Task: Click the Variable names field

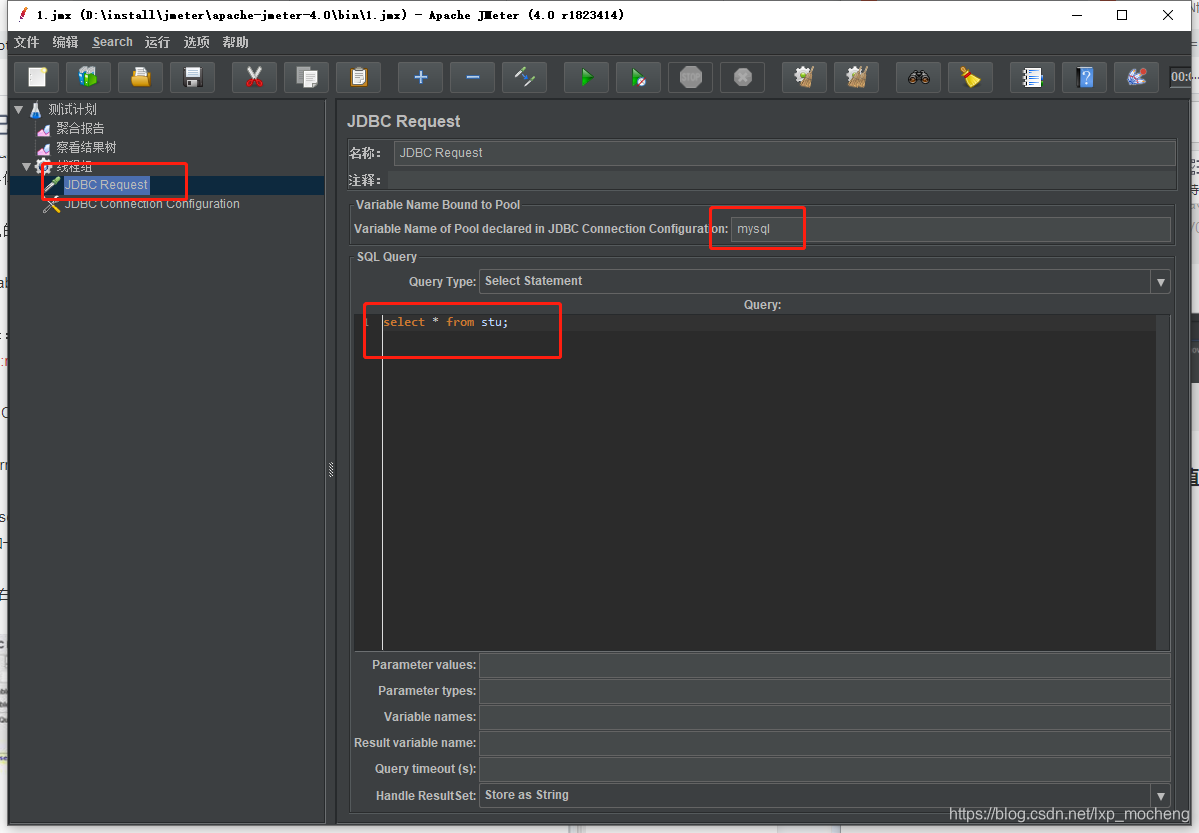Action: pyautogui.click(x=824, y=717)
